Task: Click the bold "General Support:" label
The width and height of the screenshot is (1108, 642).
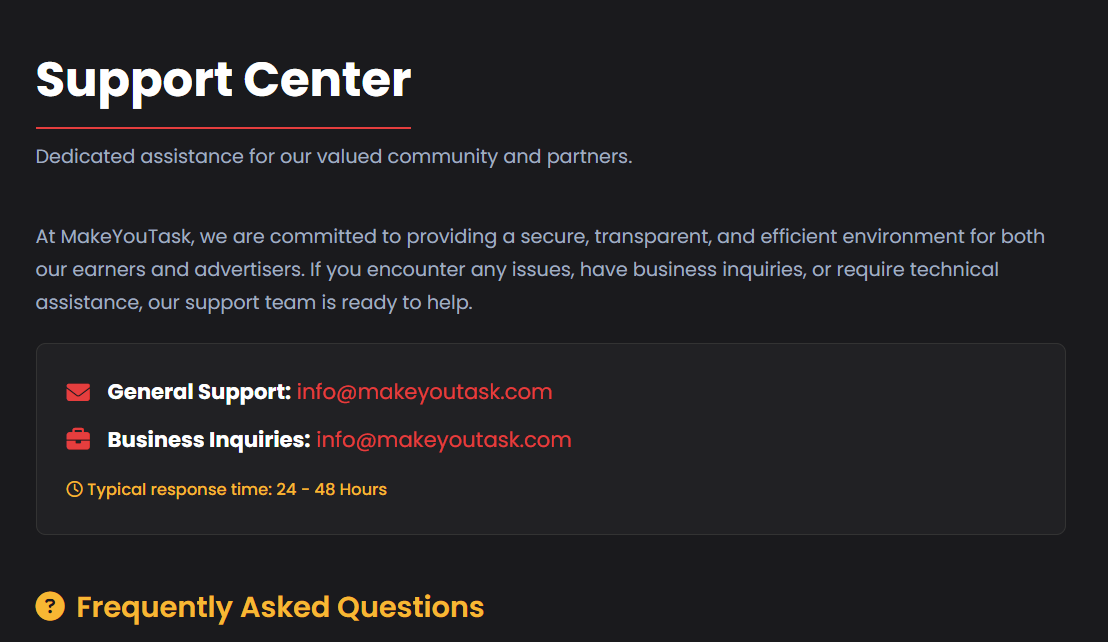Action: (x=199, y=392)
